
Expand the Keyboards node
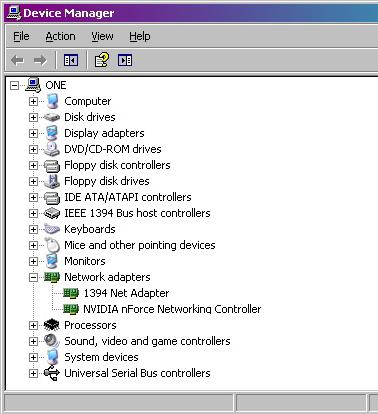click(33, 229)
